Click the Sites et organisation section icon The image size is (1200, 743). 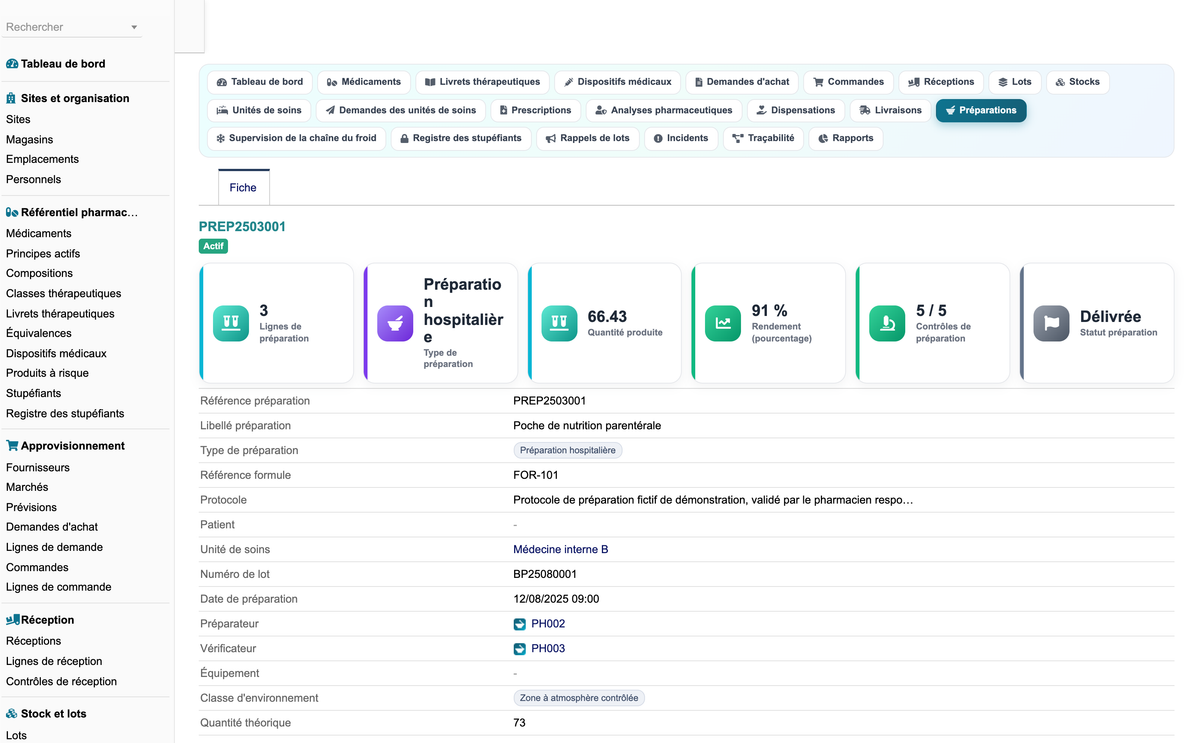[x=11, y=99]
